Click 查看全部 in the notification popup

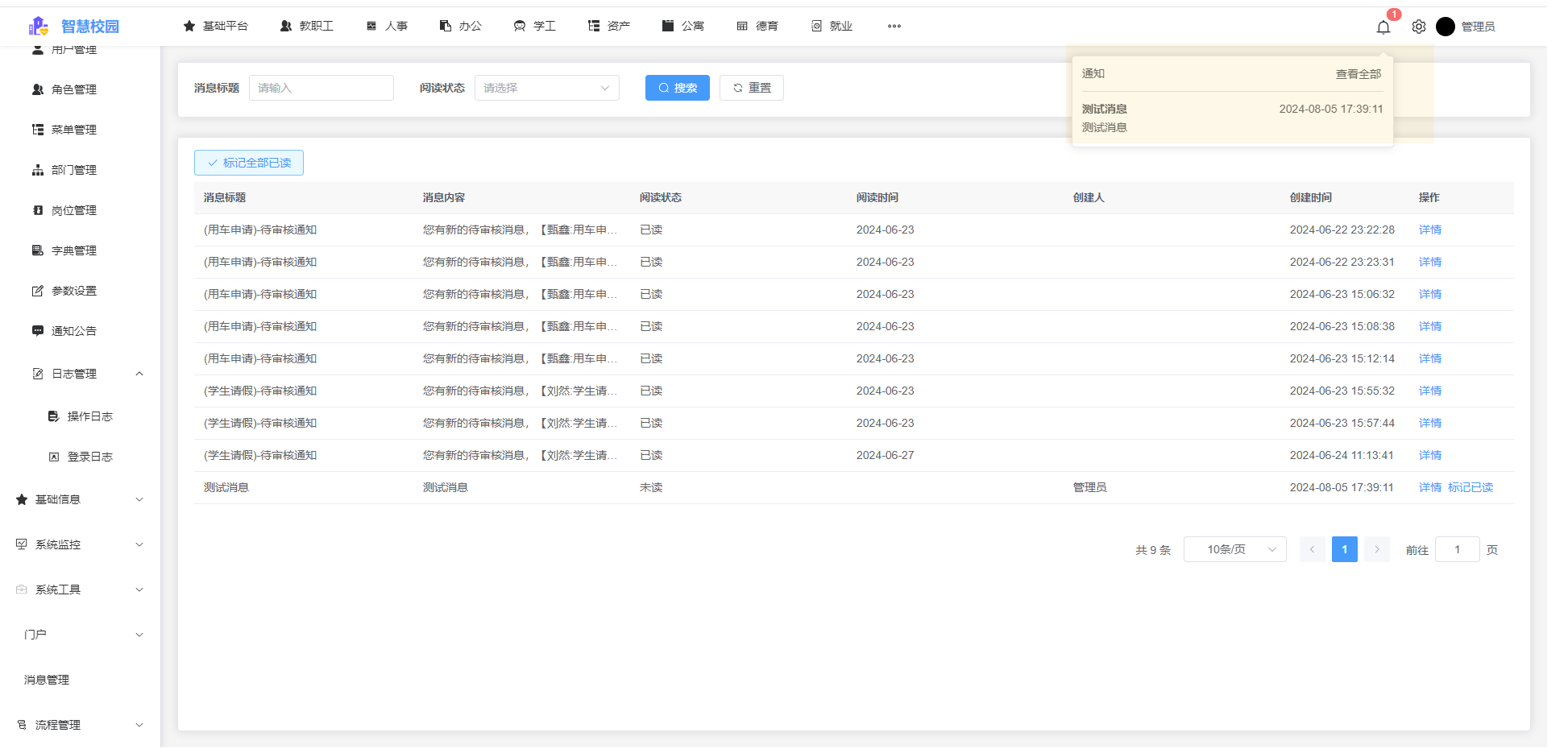1358,73
